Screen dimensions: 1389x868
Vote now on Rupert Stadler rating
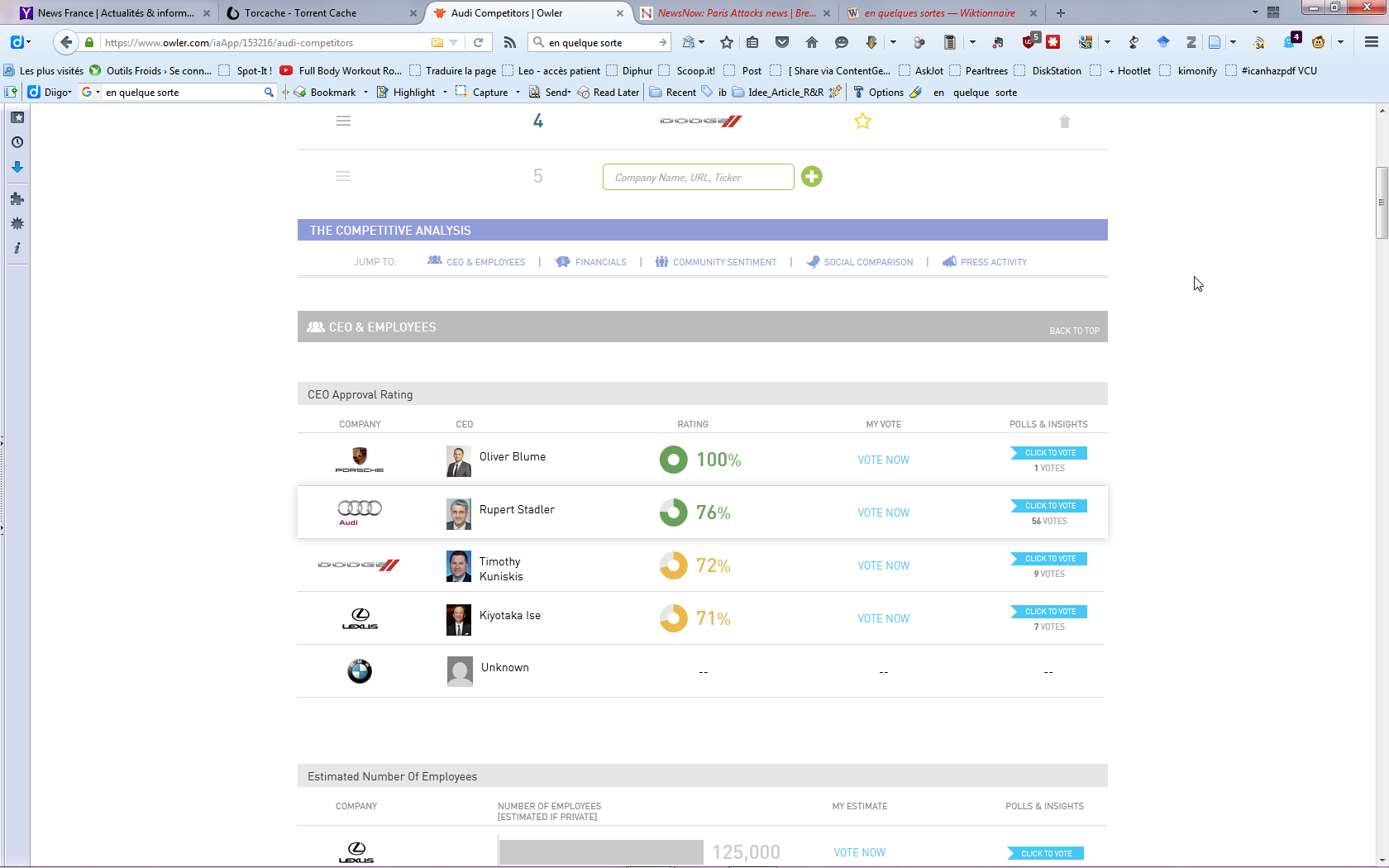tap(883, 513)
